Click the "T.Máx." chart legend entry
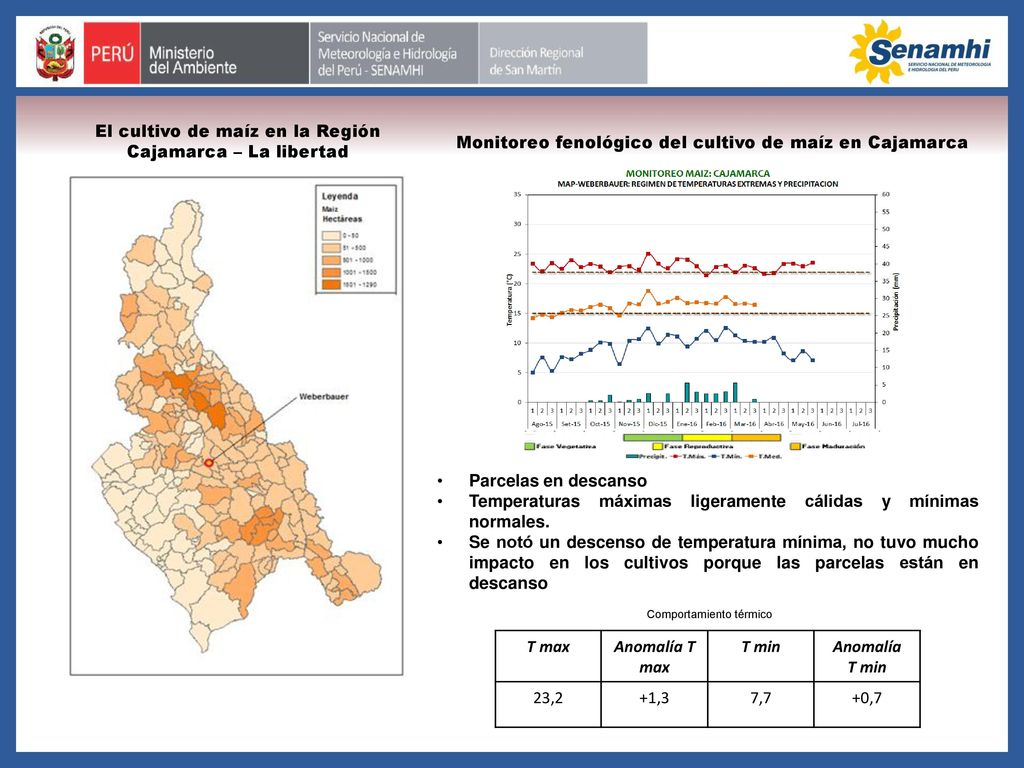Viewport: 1024px width, 768px height. (687, 456)
